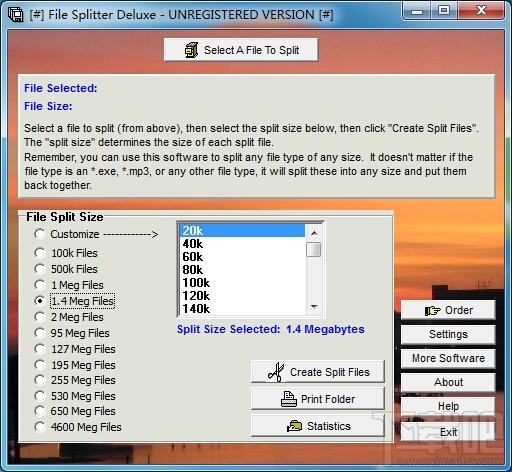Choose the 530 Meg Files option
Viewport: 512px width, 472px height.
40,396
